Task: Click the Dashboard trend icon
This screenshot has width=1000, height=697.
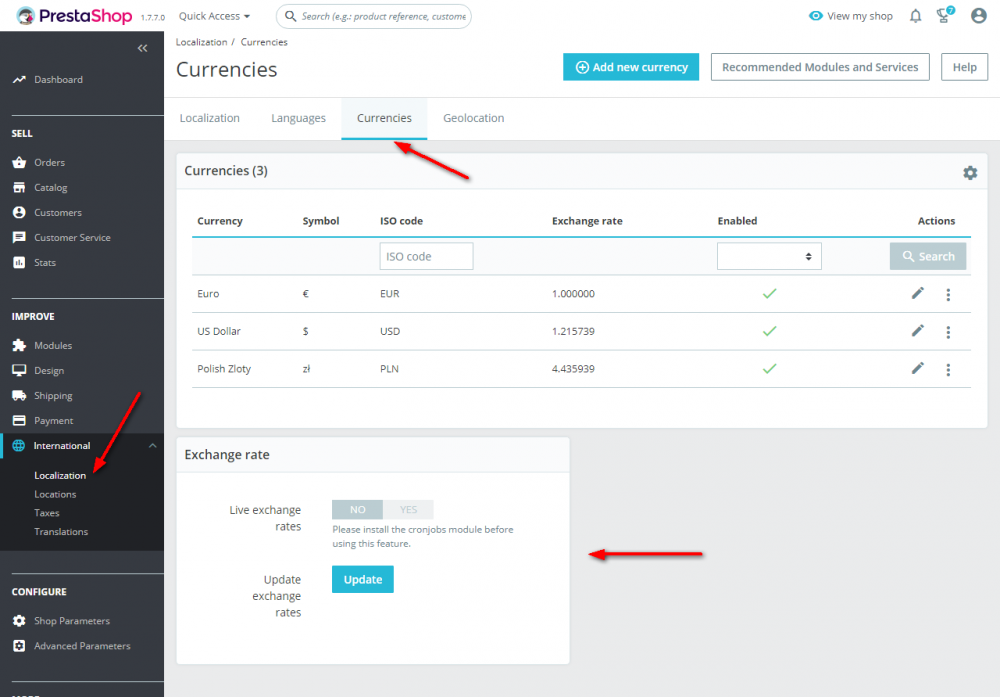Action: pos(19,80)
